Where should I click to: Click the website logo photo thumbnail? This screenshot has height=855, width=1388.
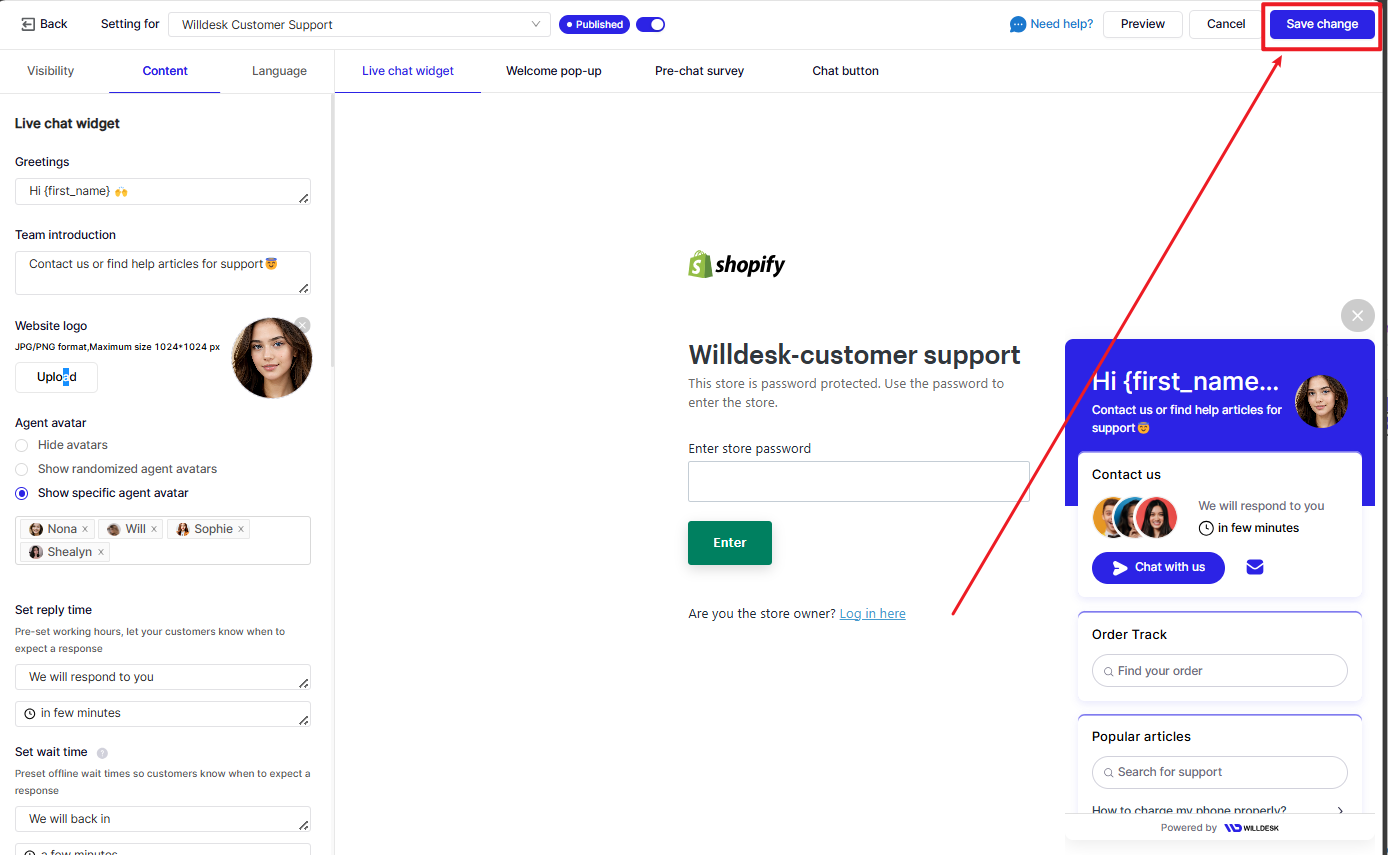pos(271,358)
